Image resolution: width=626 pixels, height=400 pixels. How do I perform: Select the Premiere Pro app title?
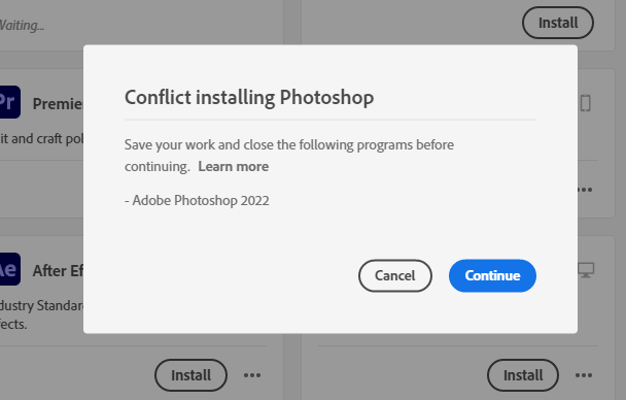[57, 103]
